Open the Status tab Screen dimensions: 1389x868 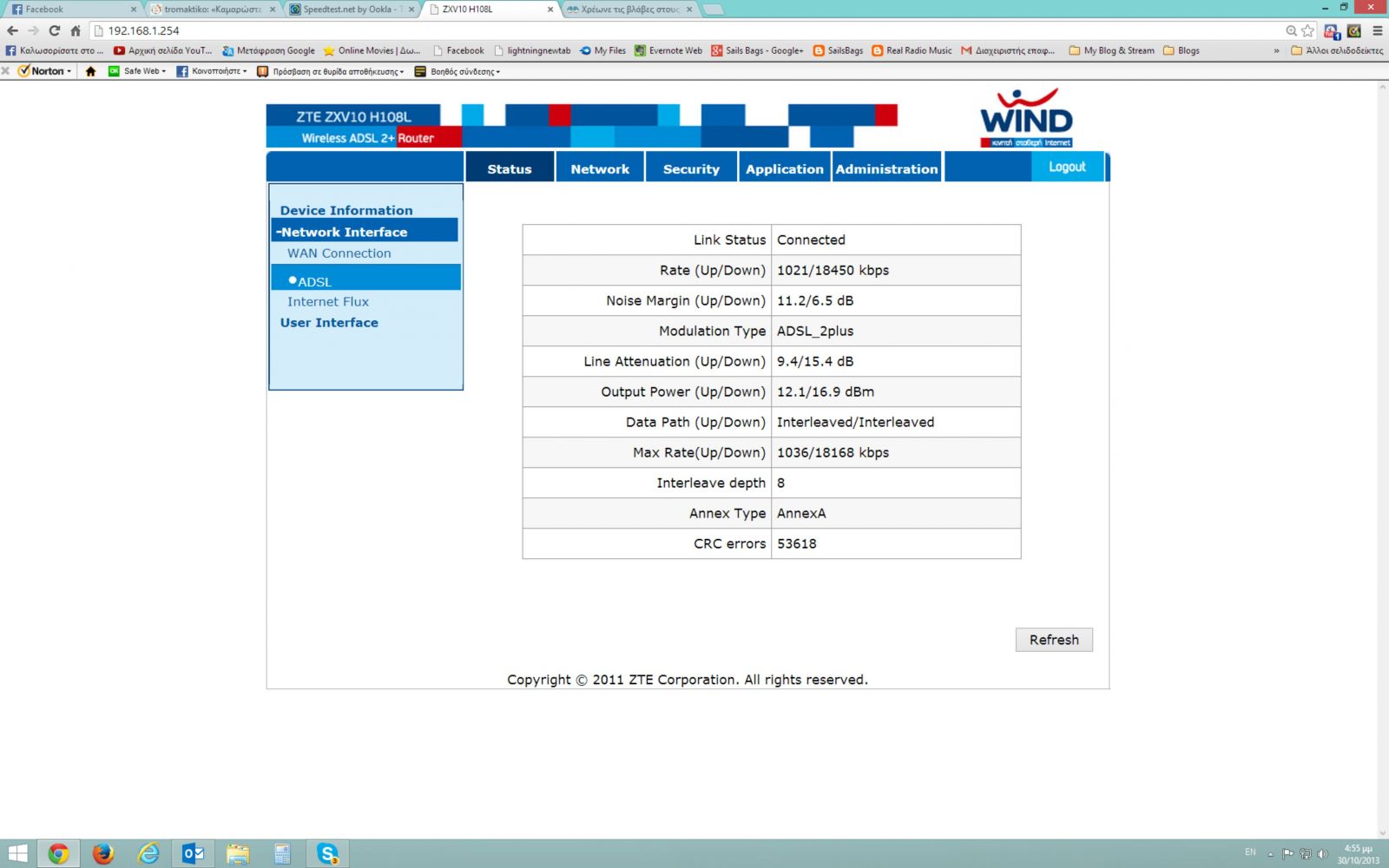[x=510, y=168]
